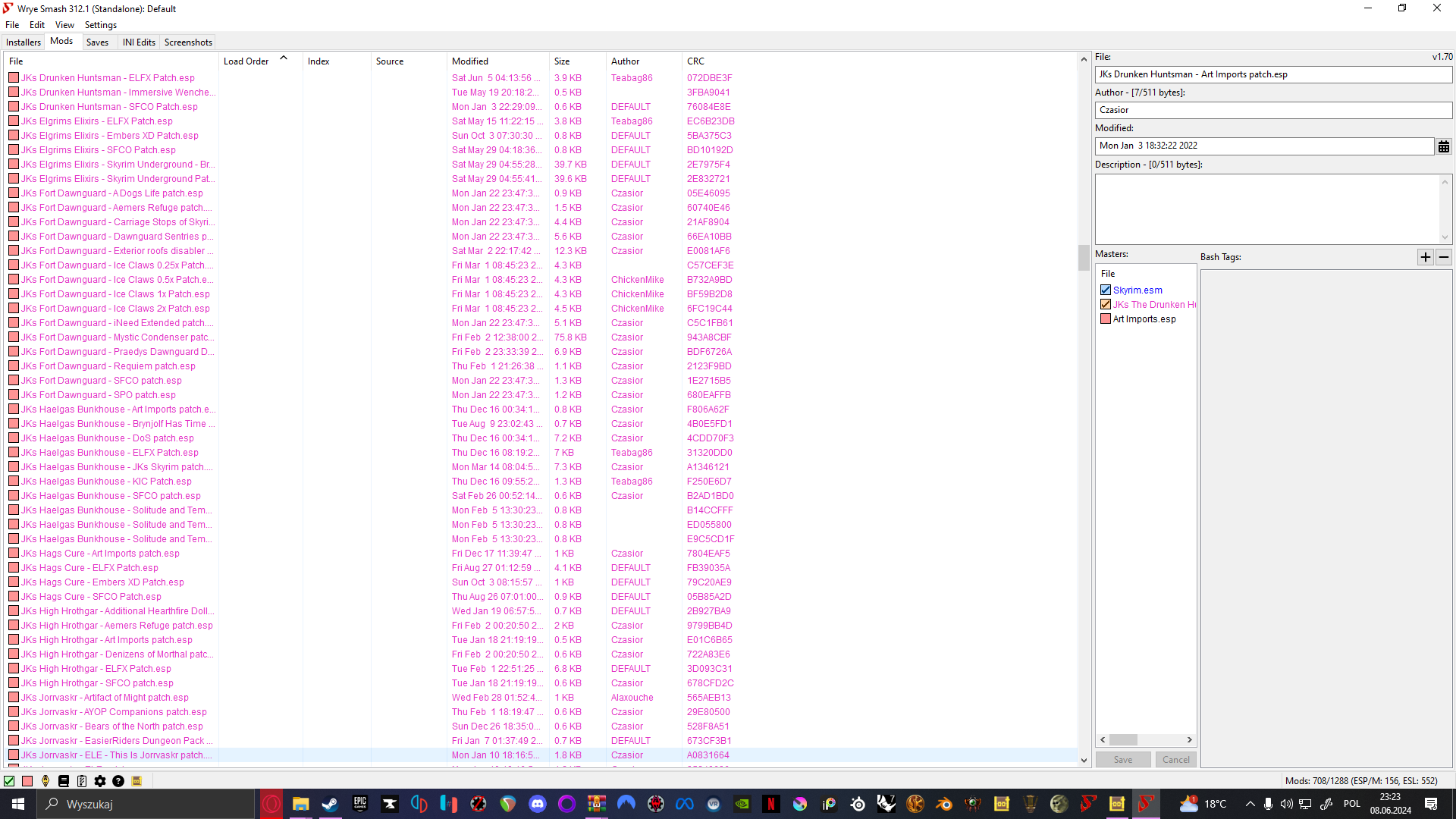
Task: Click the help question mark icon
Action: pos(119,781)
